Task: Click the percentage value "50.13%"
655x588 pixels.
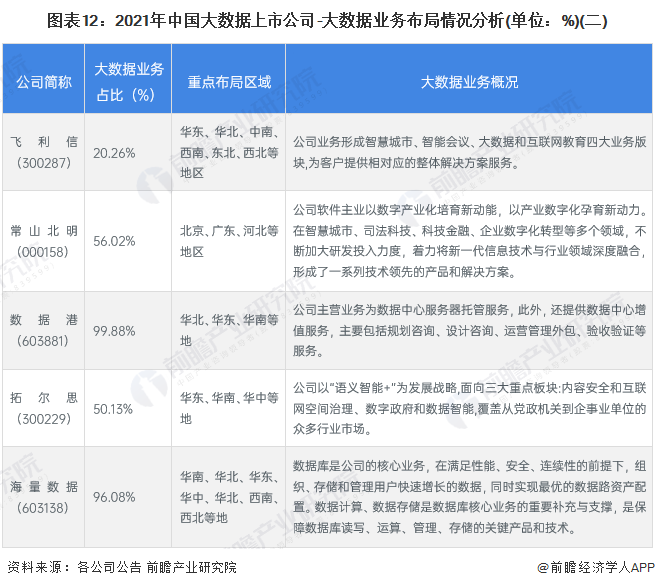Action: [x=113, y=409]
